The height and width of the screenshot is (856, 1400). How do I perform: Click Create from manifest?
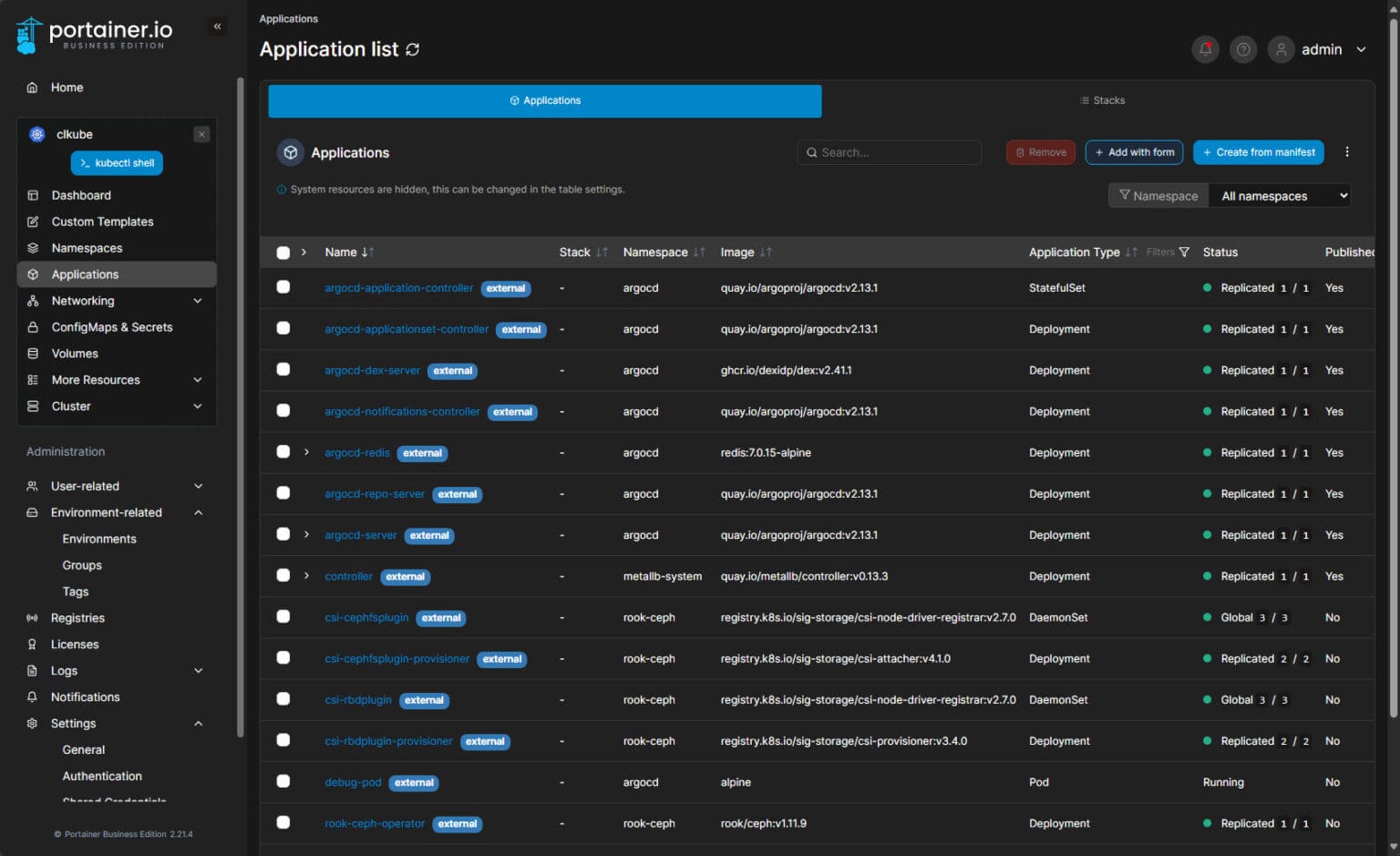click(1259, 152)
